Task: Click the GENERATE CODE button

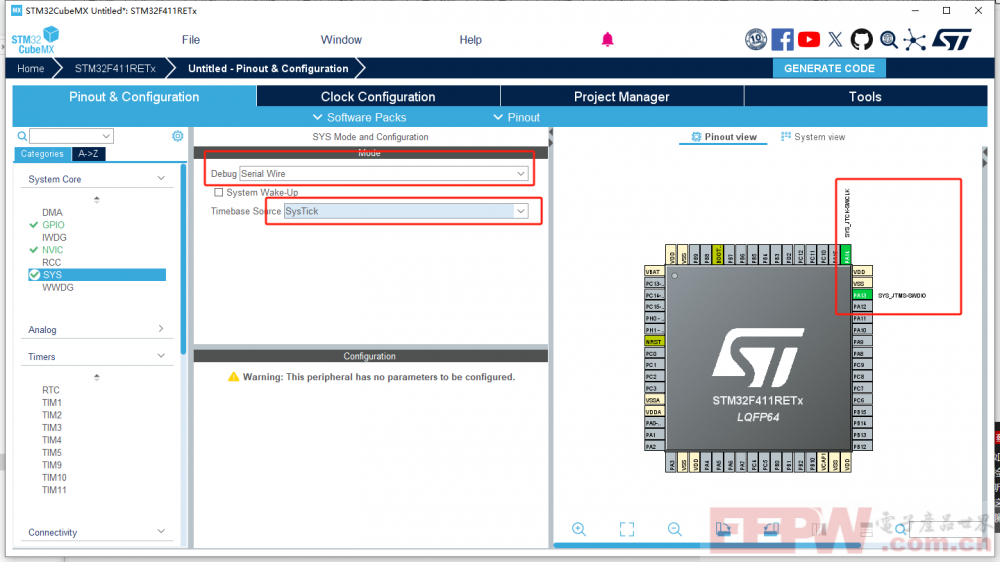Action: point(829,68)
